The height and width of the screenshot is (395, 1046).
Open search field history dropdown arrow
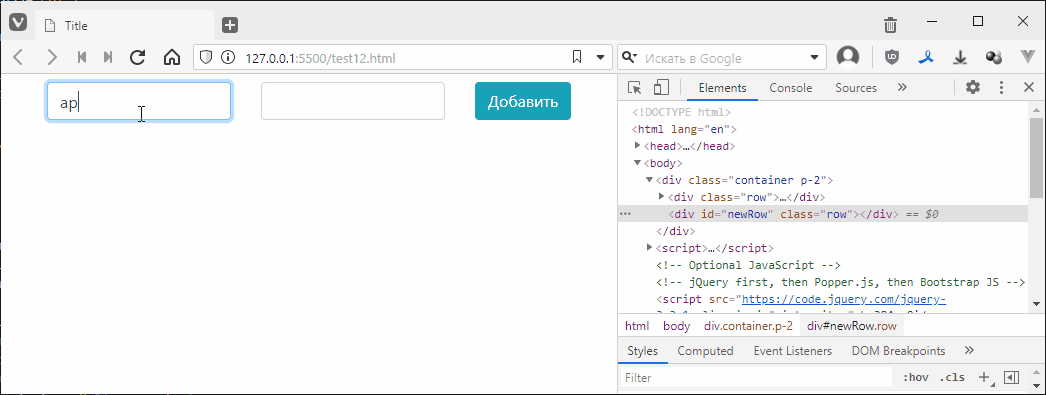point(814,57)
